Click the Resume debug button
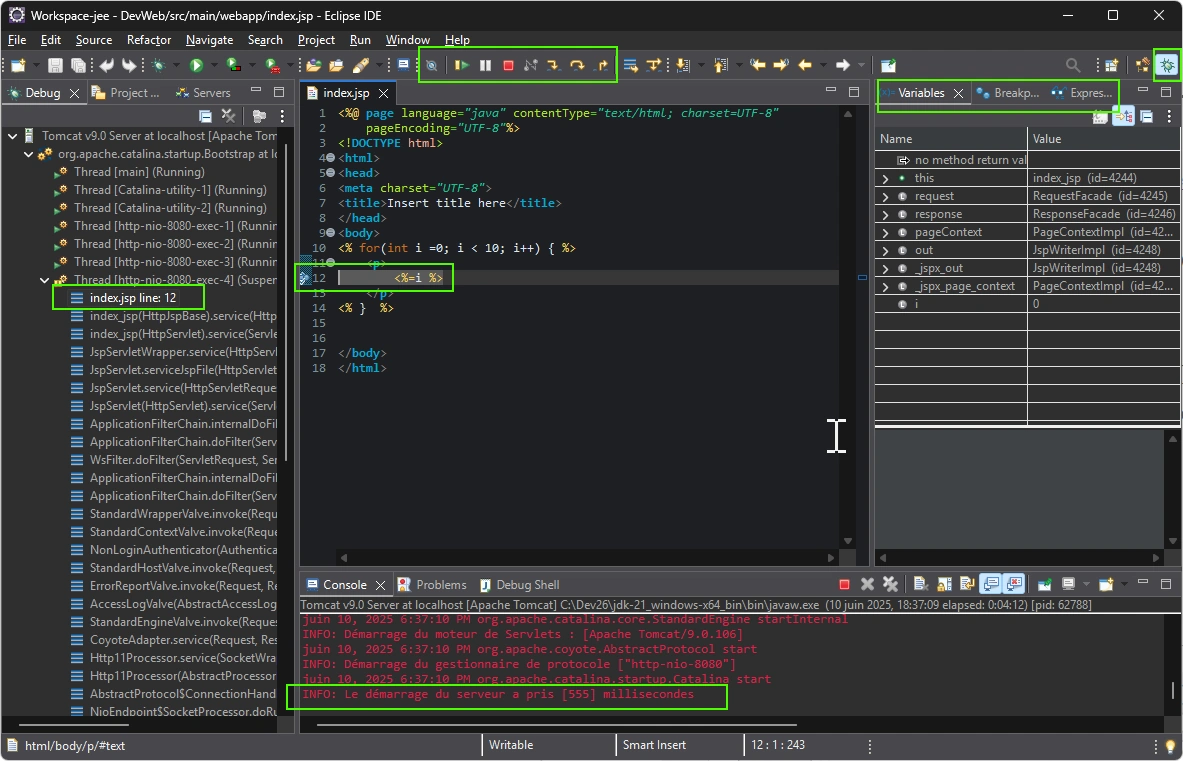The image size is (1183, 761). point(461,66)
